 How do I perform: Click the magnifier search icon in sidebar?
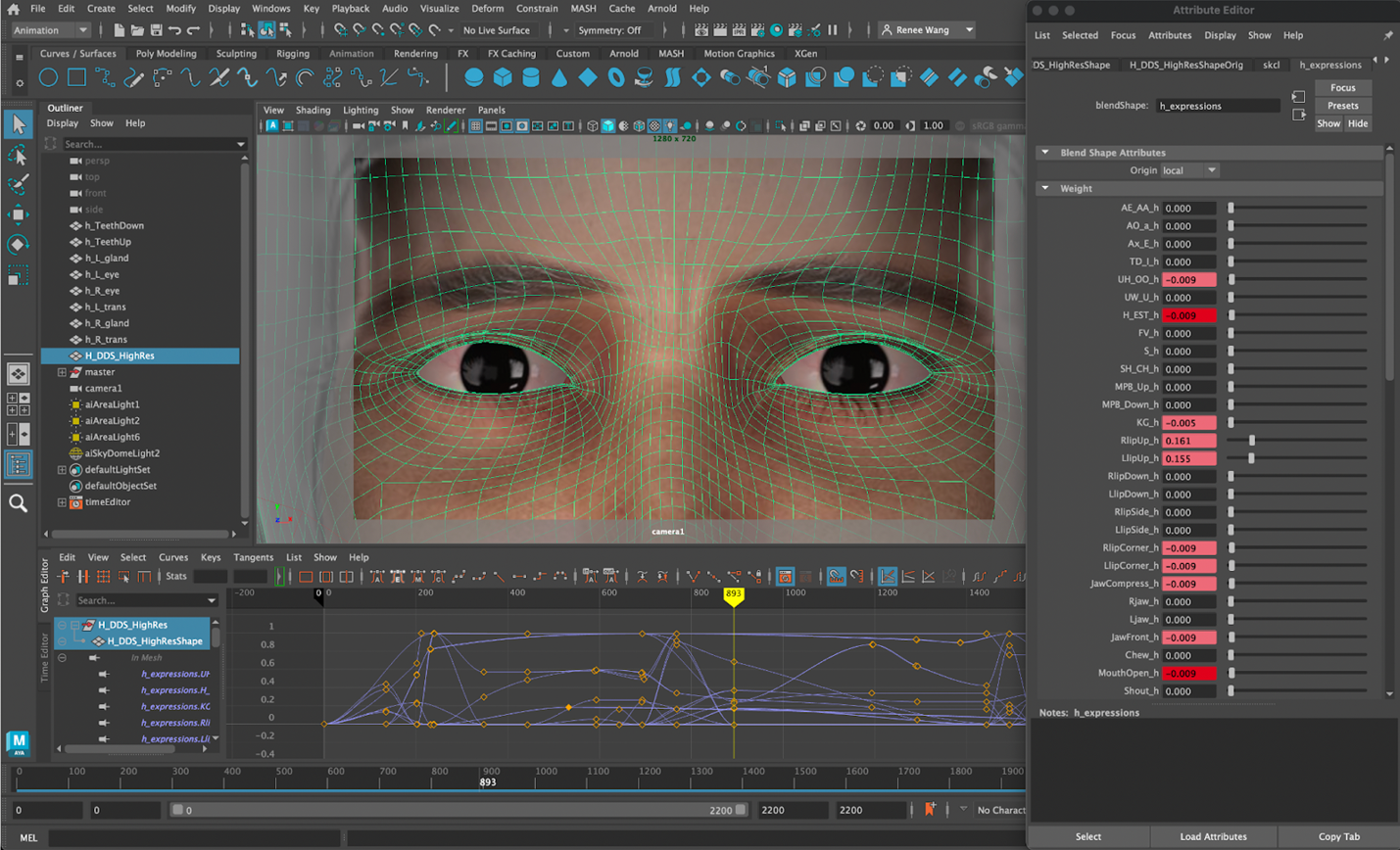point(18,503)
